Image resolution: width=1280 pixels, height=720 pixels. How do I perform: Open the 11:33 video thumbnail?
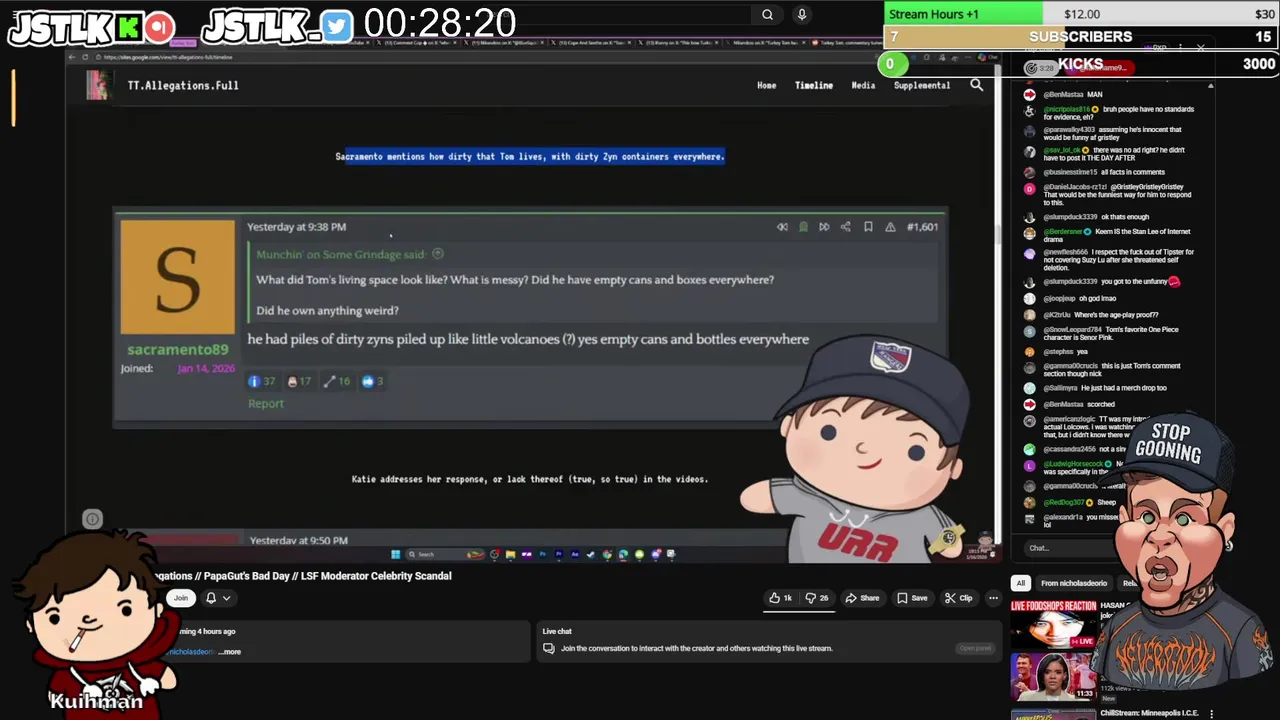coord(1053,676)
